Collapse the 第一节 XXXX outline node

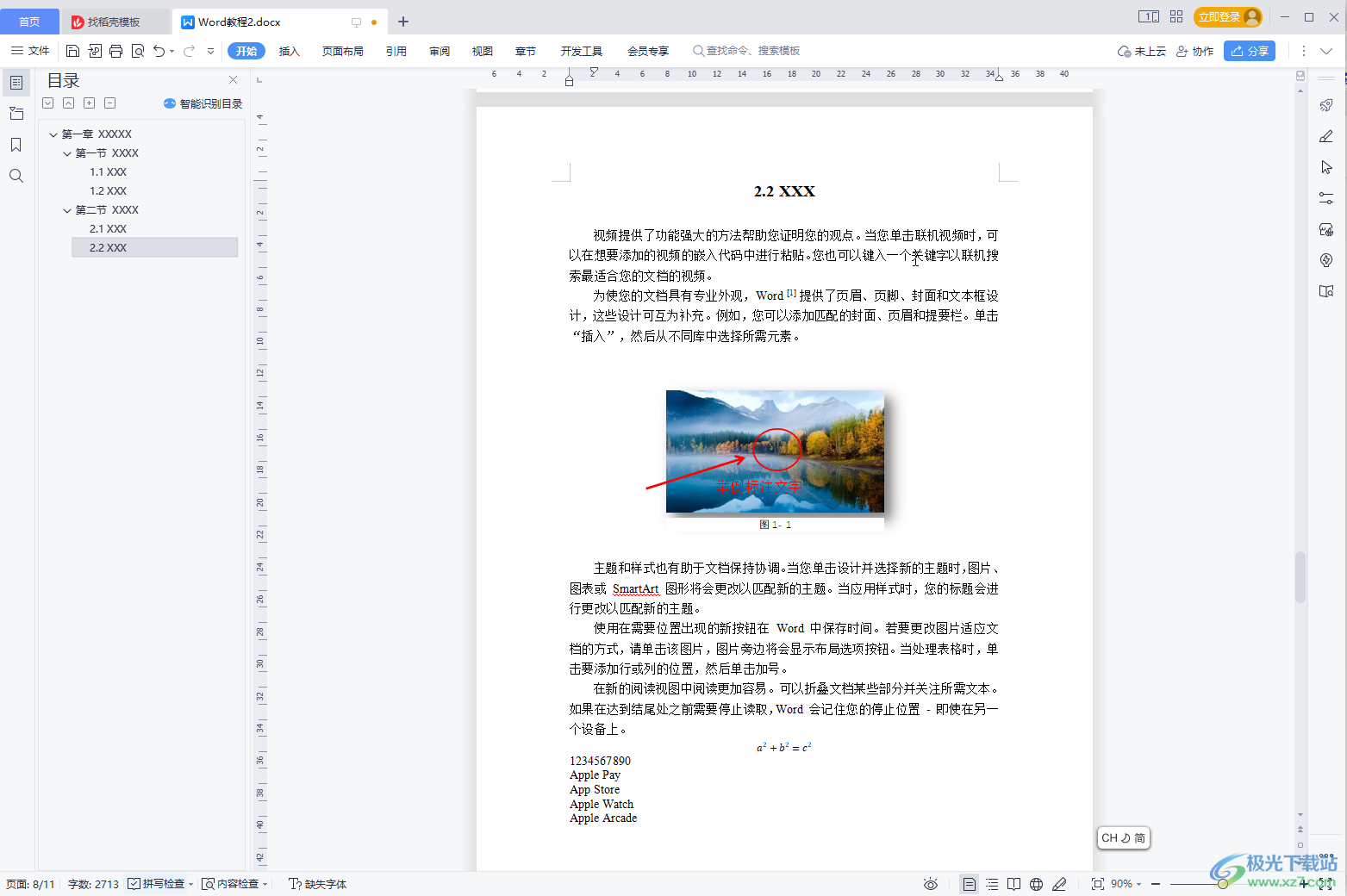67,153
